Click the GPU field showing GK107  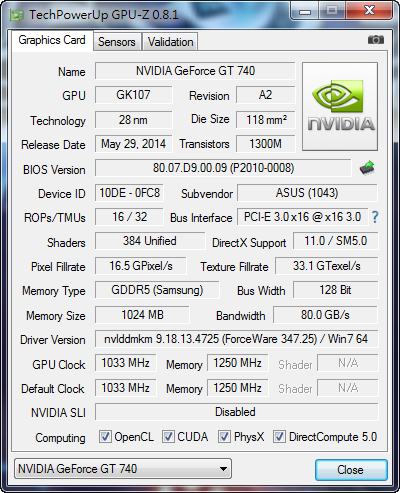coord(134,95)
